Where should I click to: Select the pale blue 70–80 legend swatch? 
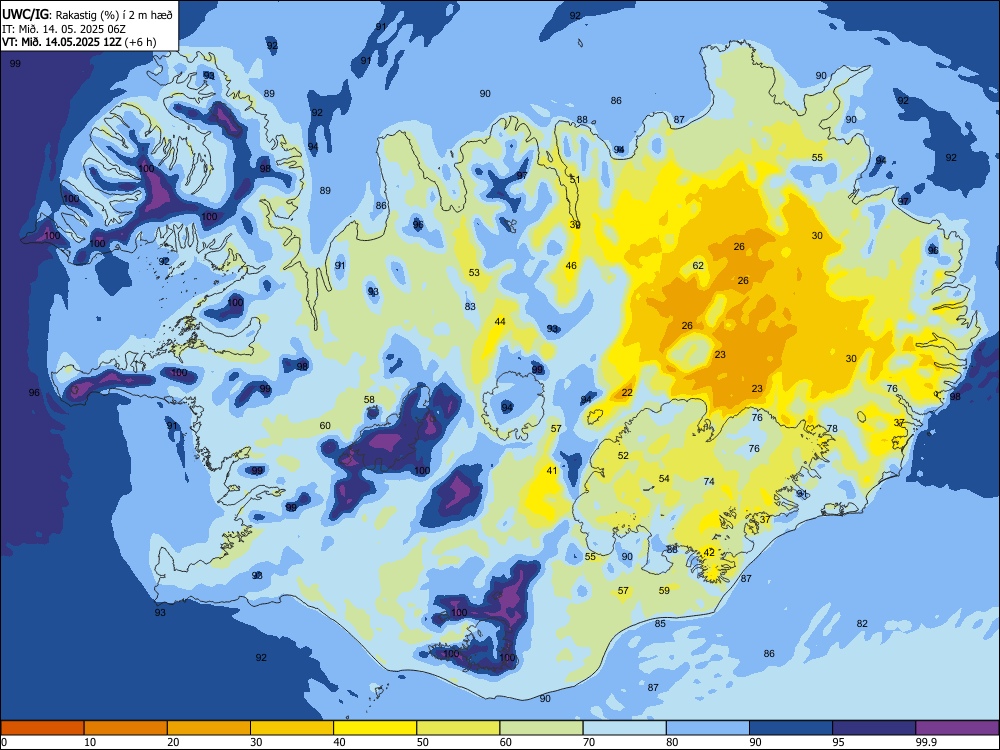pos(624,728)
